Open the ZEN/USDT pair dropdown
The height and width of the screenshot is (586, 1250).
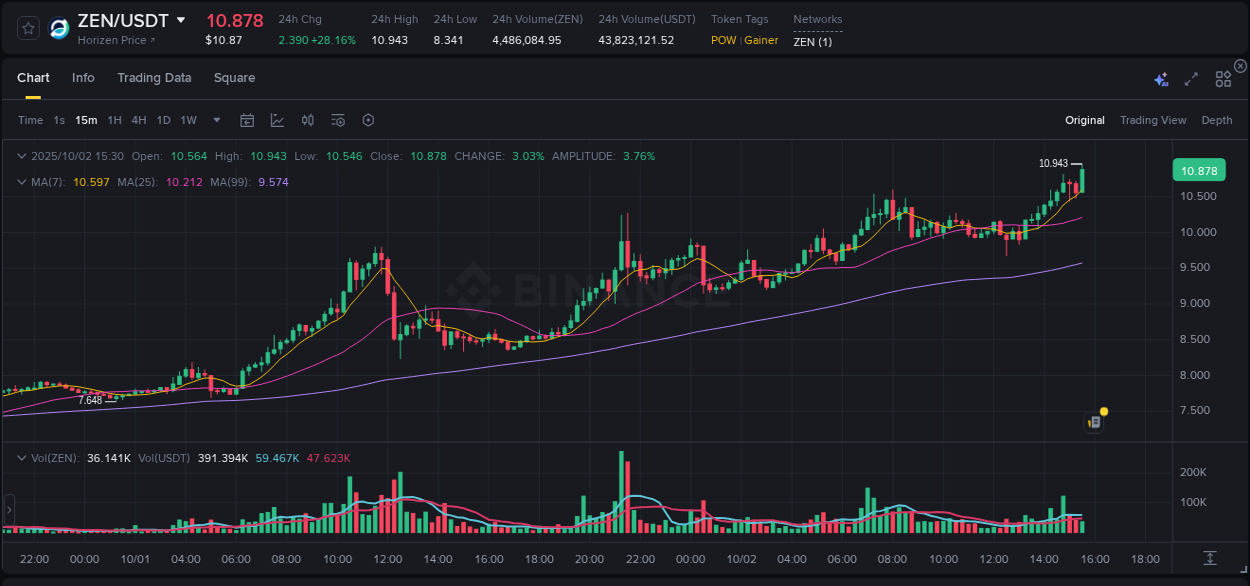(x=181, y=19)
